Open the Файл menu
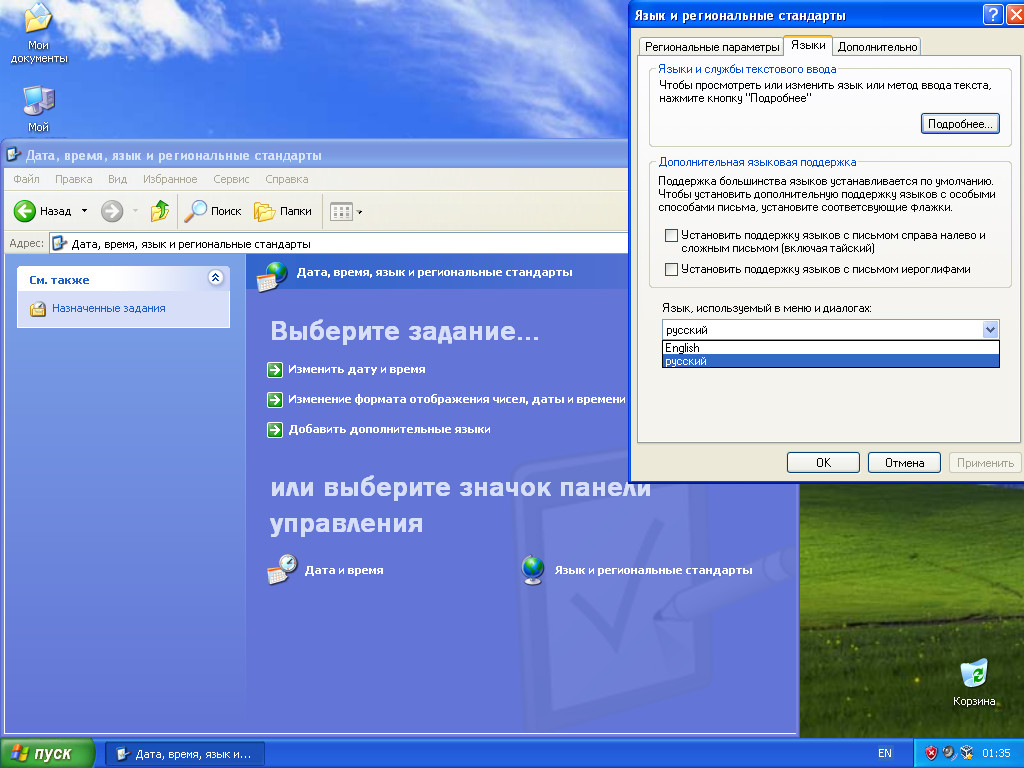Screen dimensions: 1024x768 tap(26, 179)
